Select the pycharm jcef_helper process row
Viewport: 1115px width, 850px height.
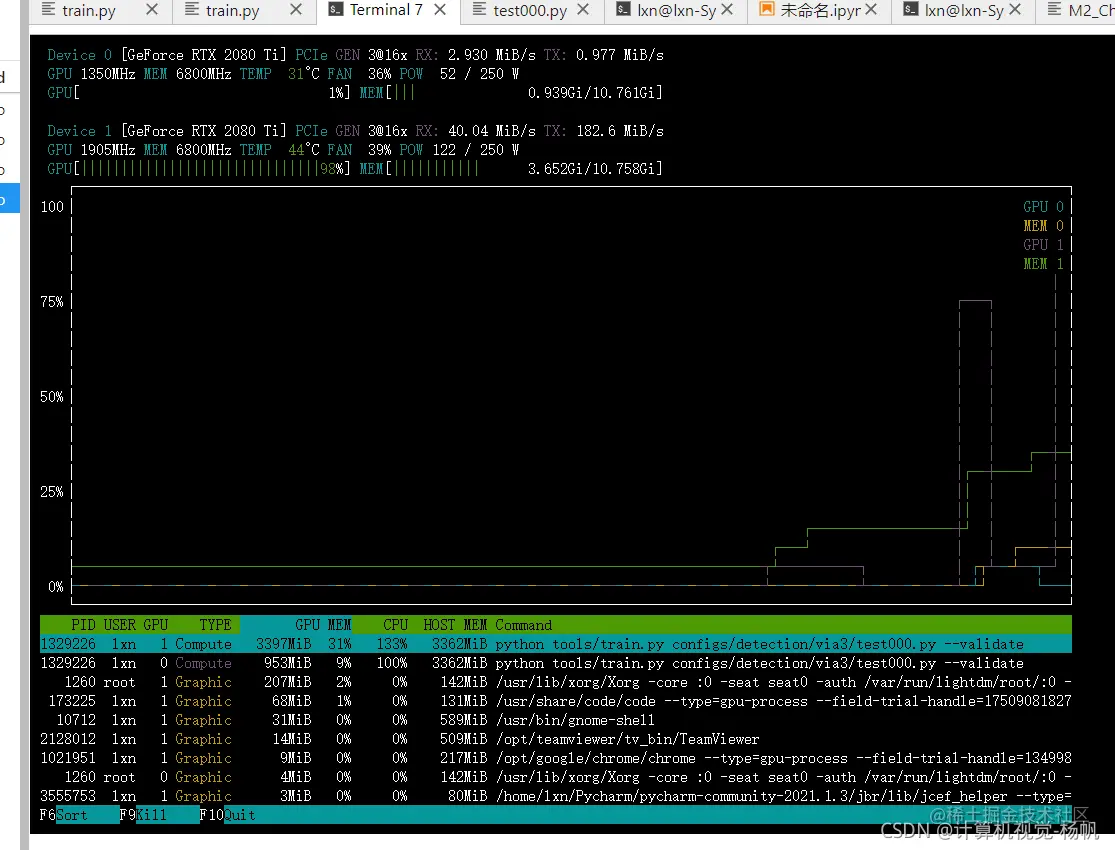point(555,797)
